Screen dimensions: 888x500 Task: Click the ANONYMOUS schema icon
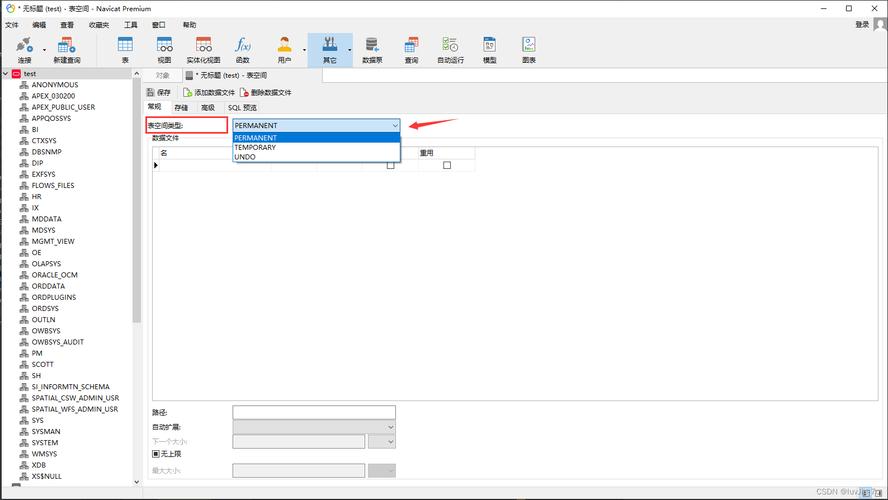point(24,85)
